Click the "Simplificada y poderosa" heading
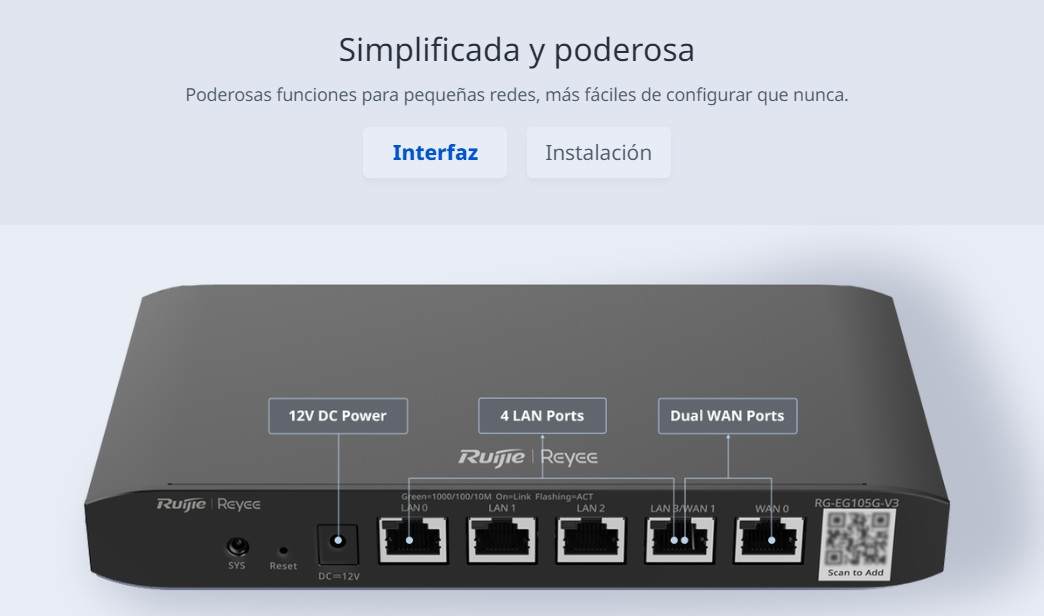 pyautogui.click(x=516, y=50)
